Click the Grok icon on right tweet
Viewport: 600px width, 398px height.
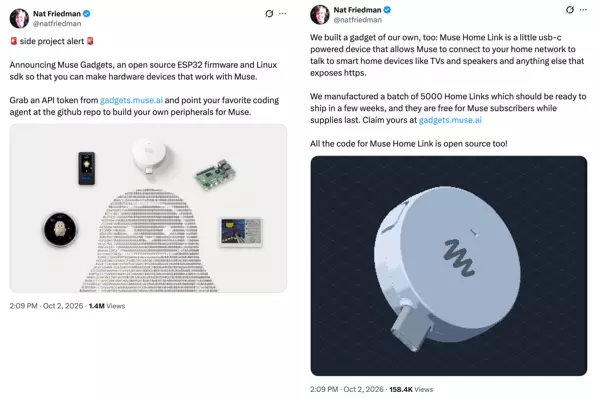tap(570, 10)
